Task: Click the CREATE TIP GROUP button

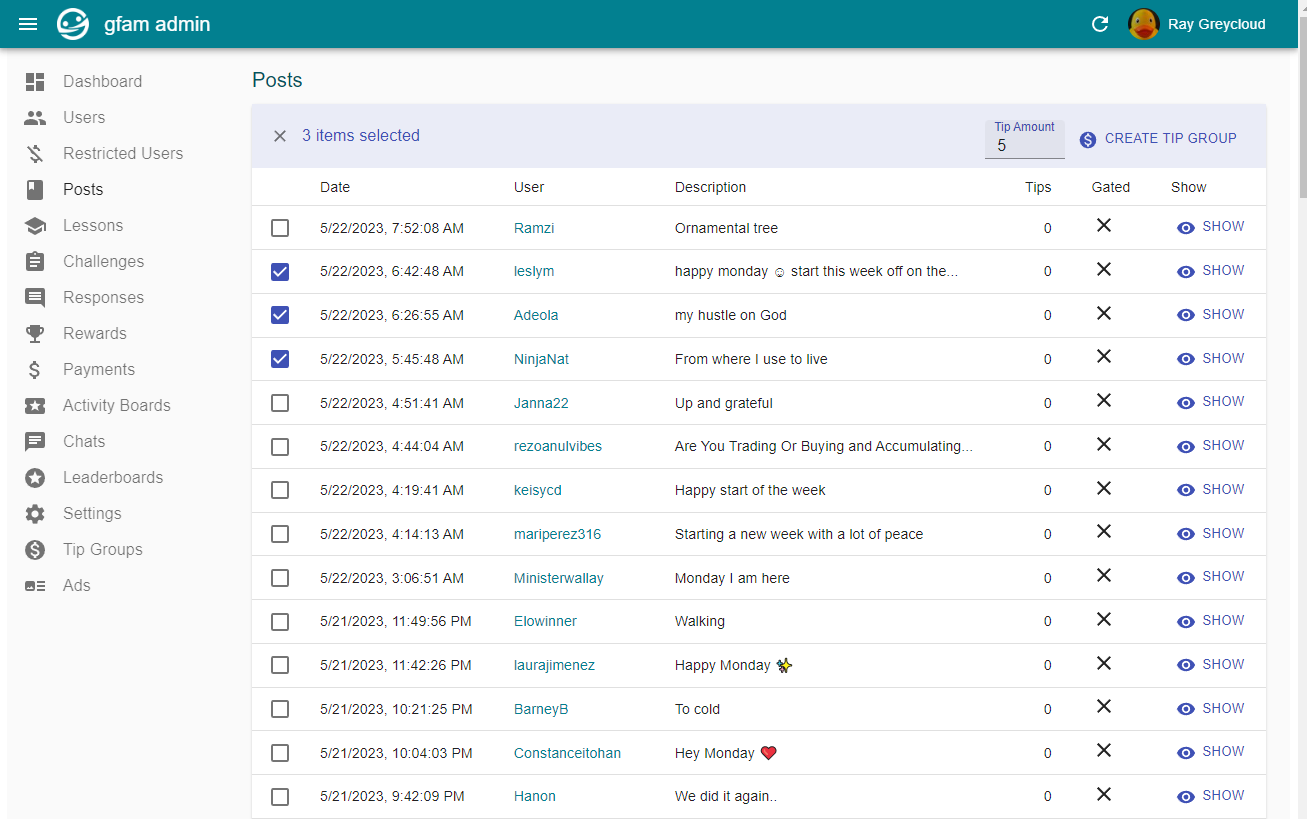Action: coord(1158,139)
